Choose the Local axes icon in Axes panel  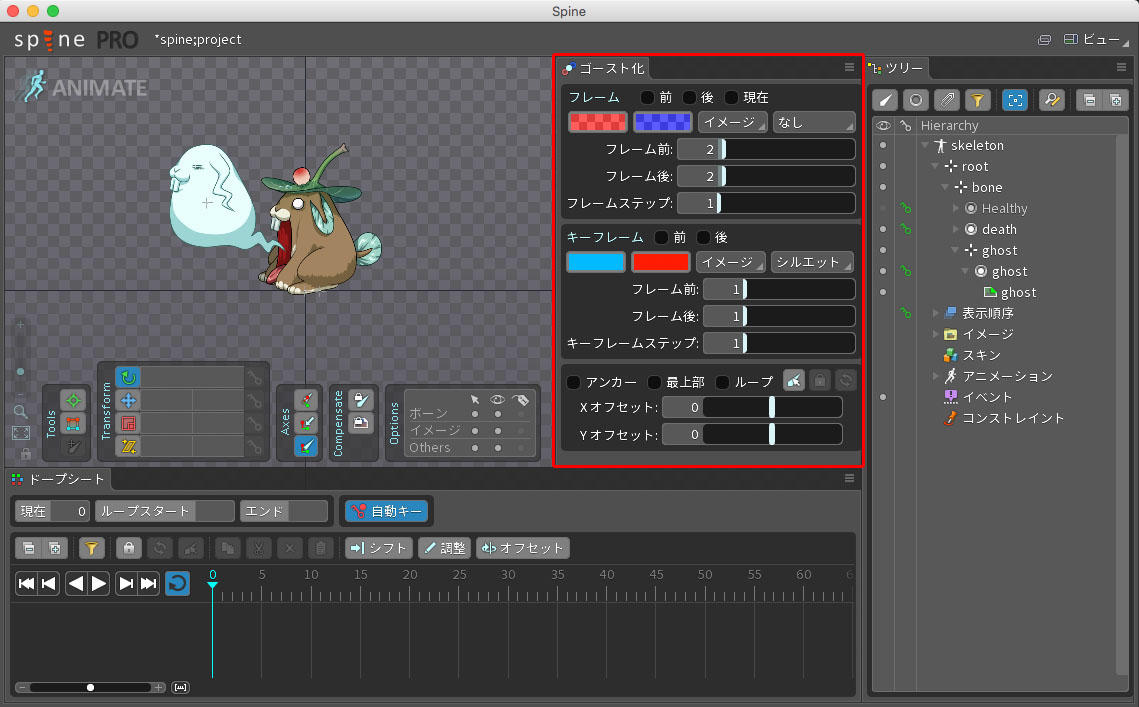[307, 400]
